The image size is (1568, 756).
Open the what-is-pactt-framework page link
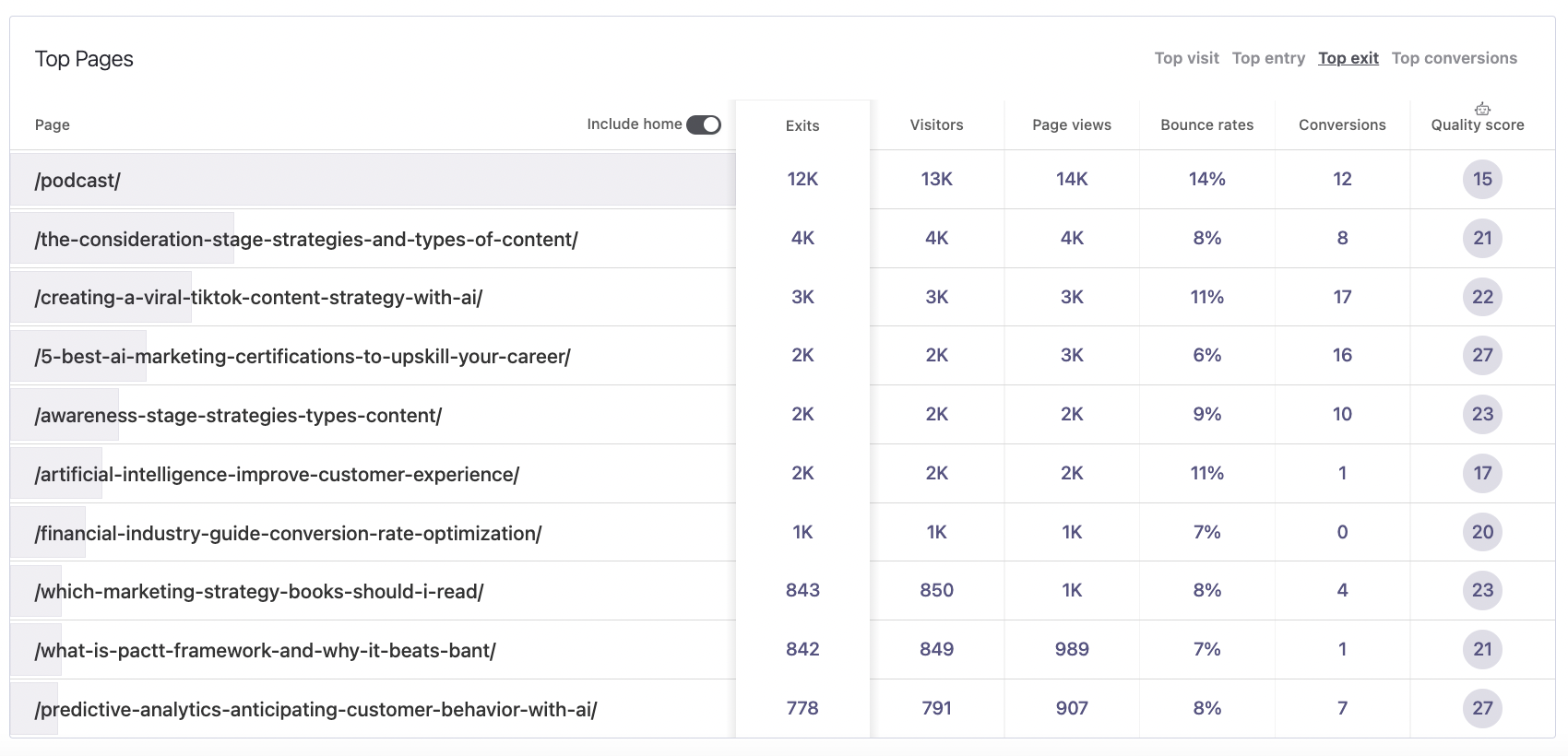[265, 651]
